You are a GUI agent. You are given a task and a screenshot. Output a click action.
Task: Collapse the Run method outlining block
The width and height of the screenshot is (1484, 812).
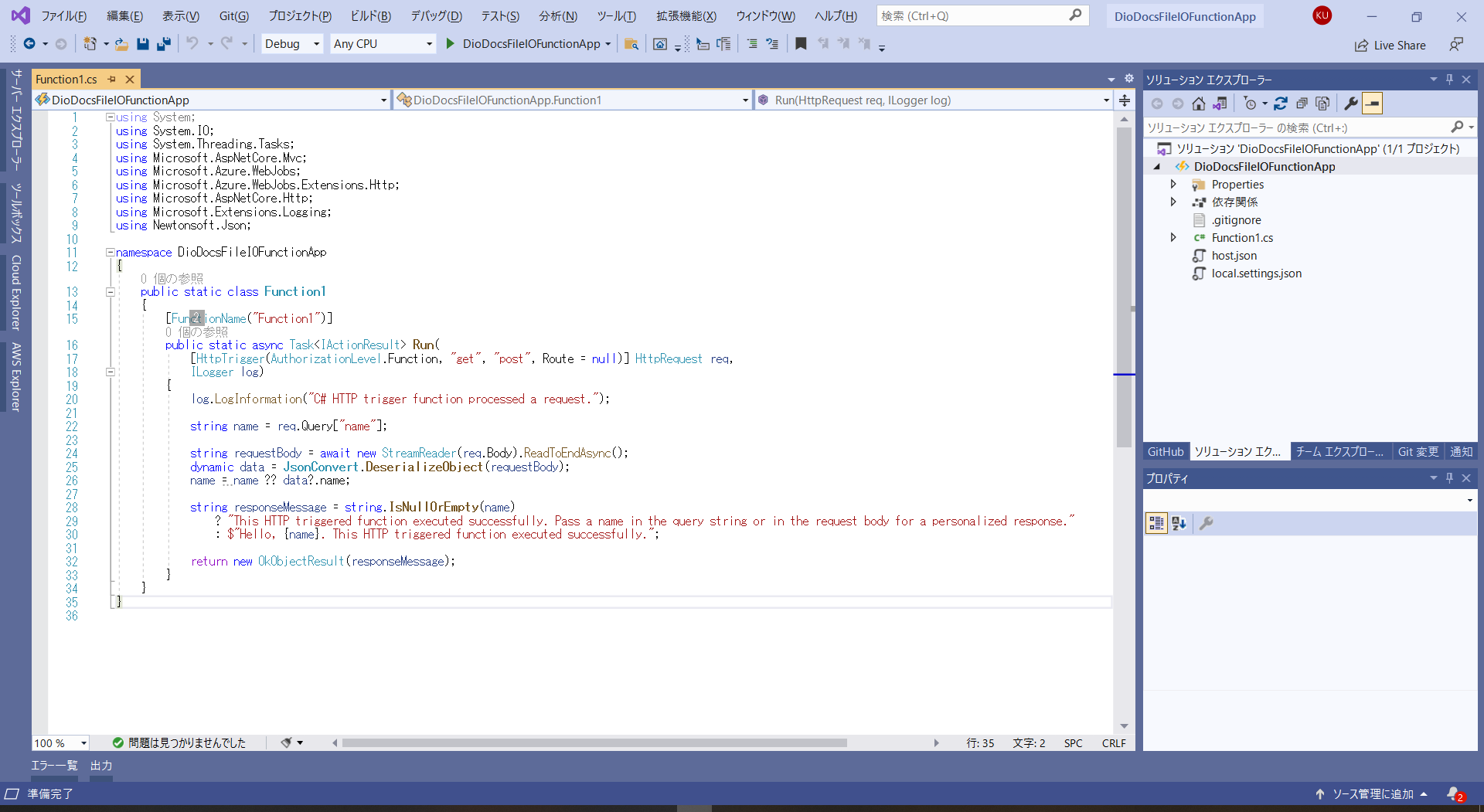[110, 372]
